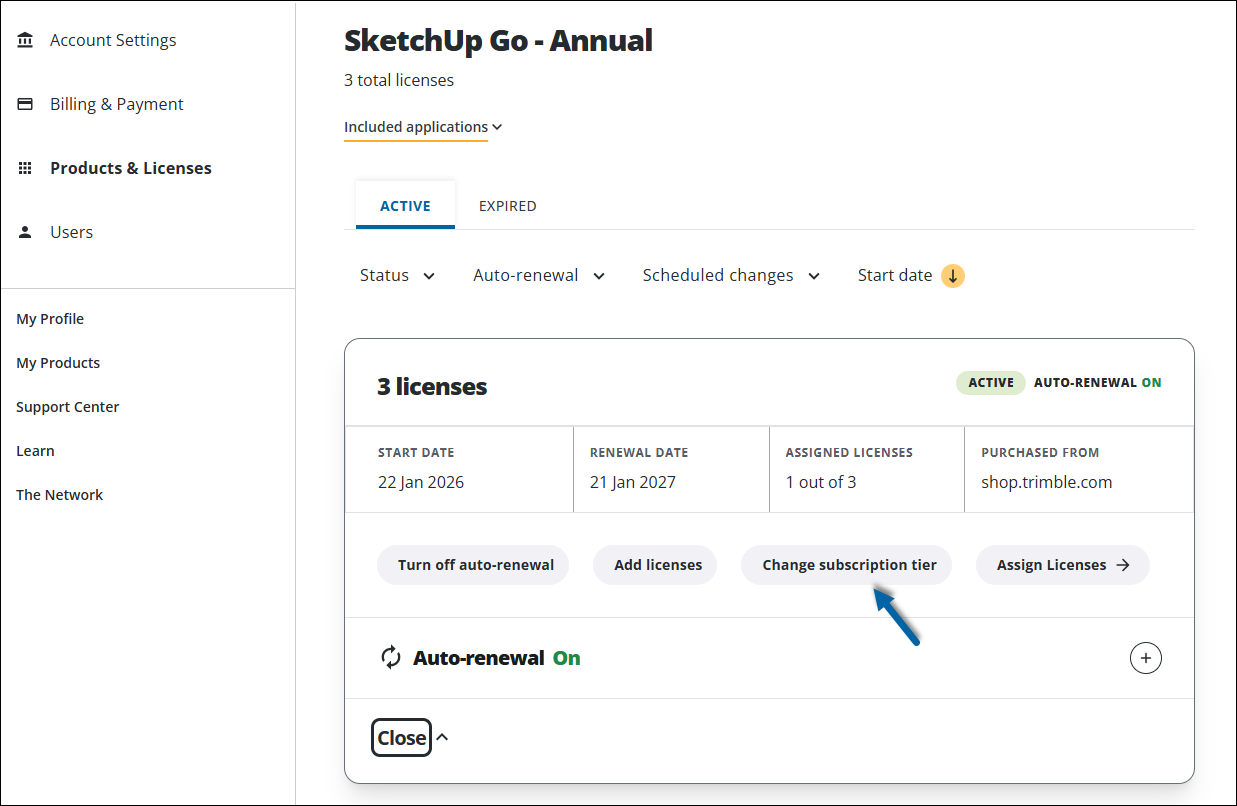Click the Start date sort arrow icon

click(x=953, y=276)
